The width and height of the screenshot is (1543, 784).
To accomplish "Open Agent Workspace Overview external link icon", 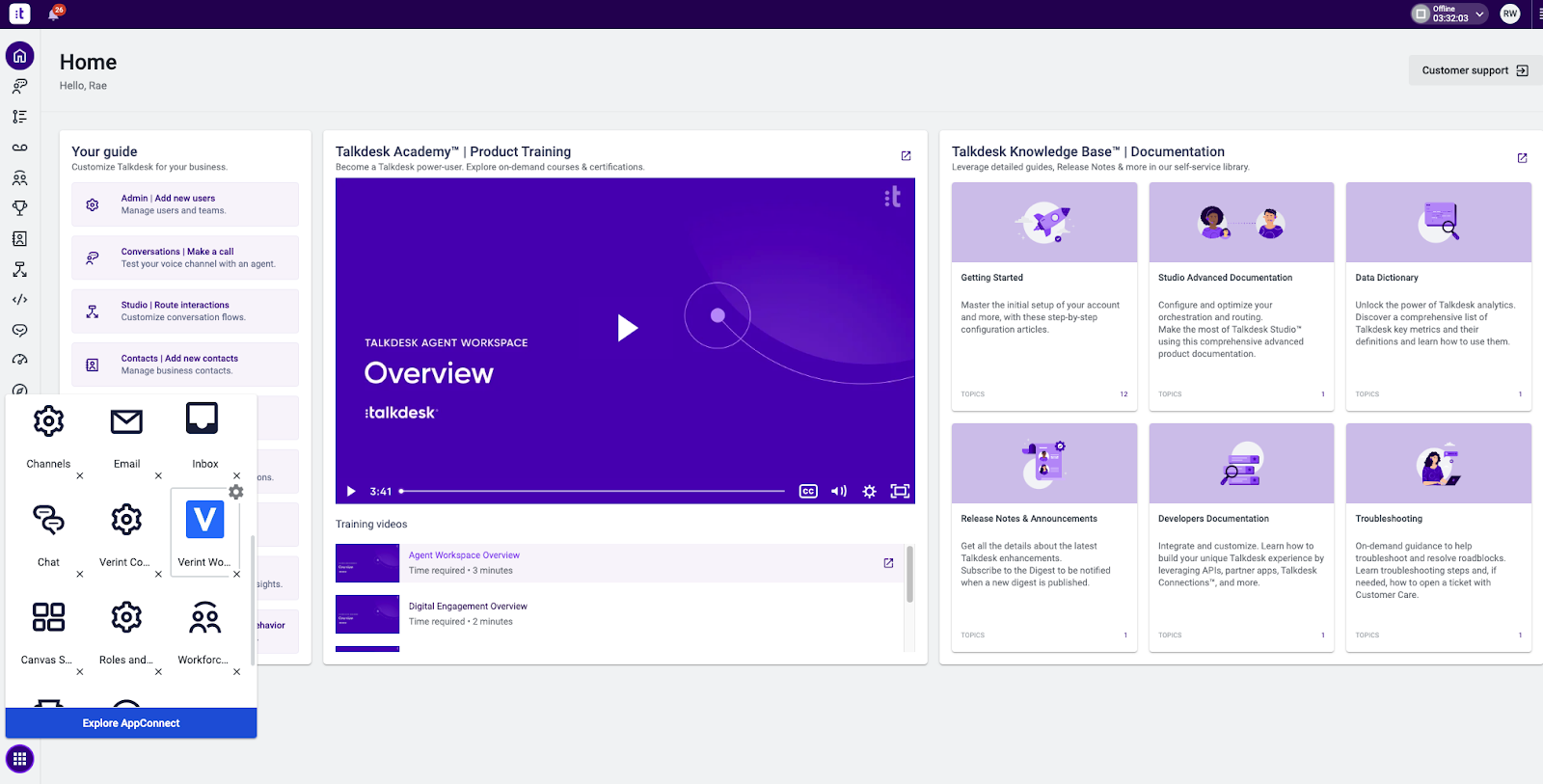I will pos(888,563).
